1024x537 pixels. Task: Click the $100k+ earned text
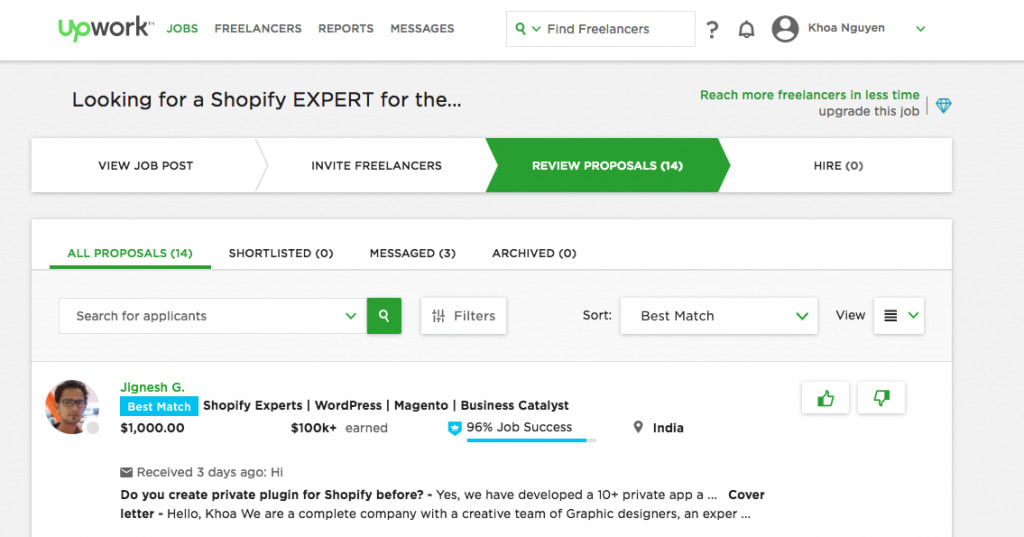[x=339, y=428]
